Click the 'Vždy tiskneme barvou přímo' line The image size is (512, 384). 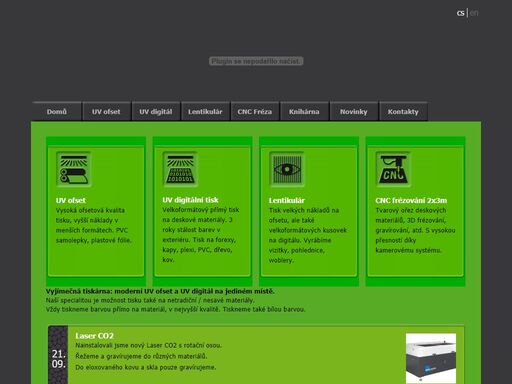tap(175, 309)
